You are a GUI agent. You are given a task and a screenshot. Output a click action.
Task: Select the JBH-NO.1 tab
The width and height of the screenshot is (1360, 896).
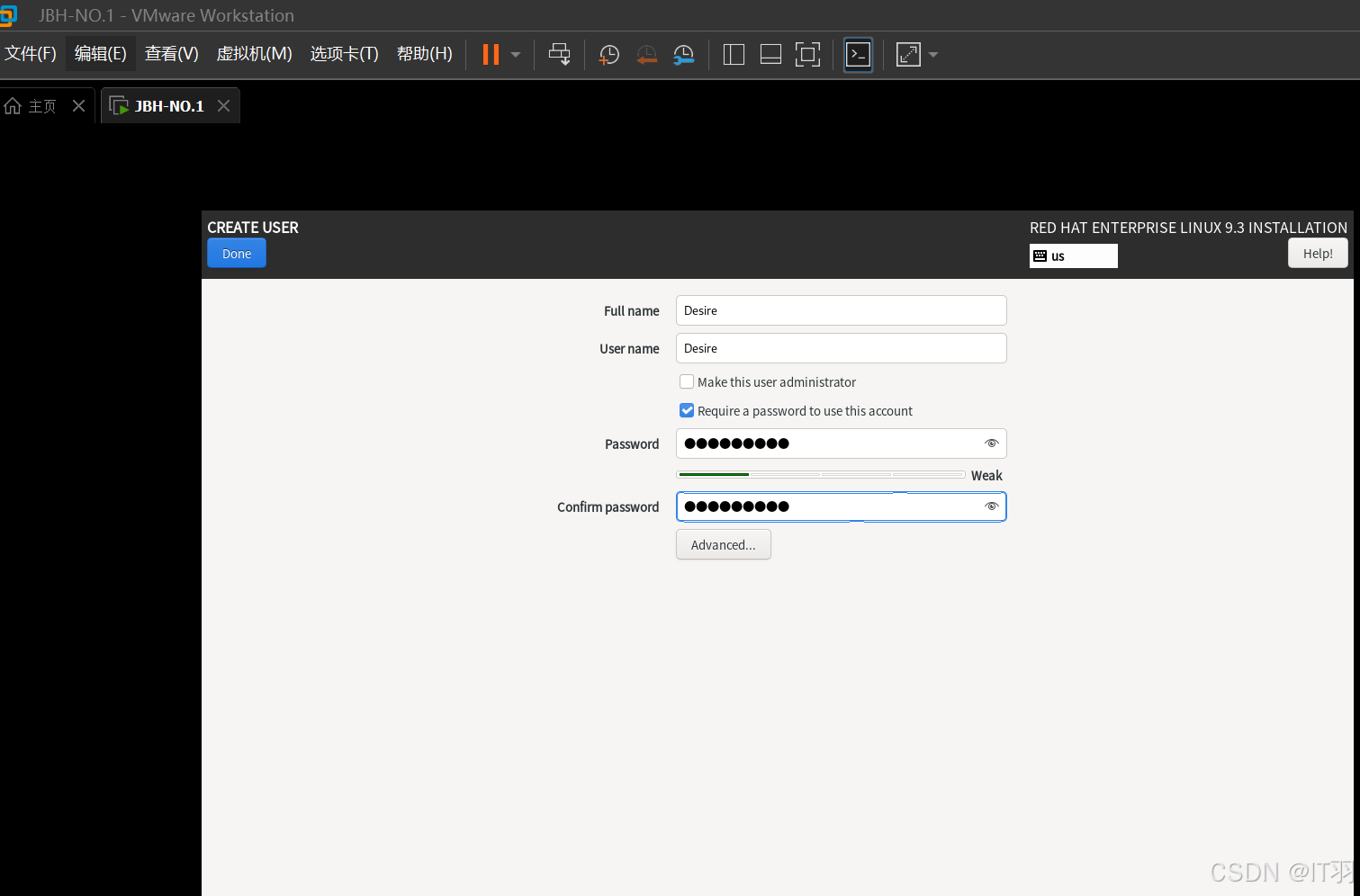click(169, 106)
